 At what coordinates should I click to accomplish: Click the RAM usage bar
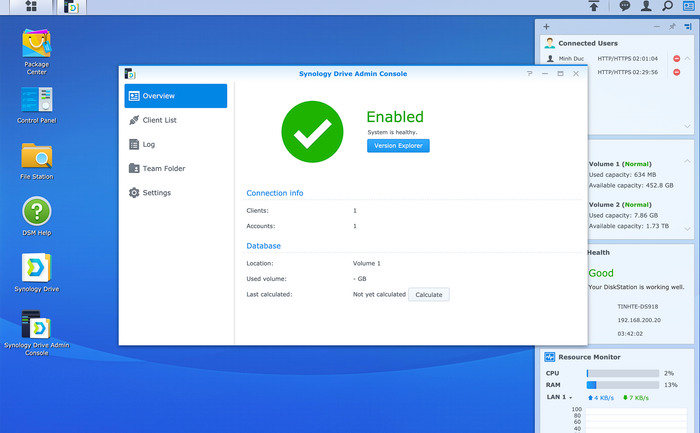[x=623, y=385]
